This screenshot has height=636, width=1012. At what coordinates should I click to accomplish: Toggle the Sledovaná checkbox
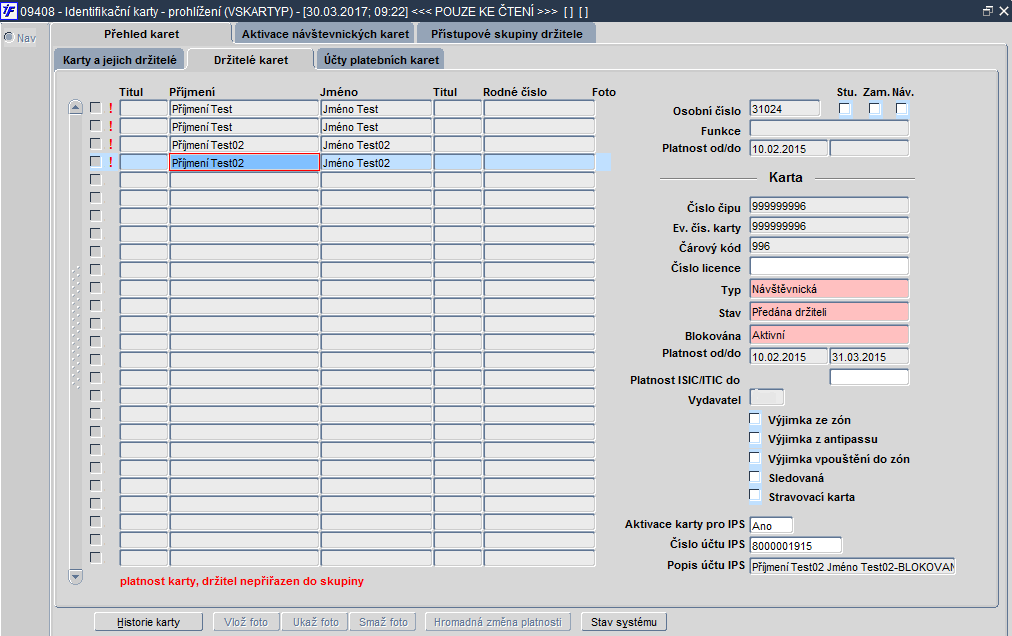[754, 477]
